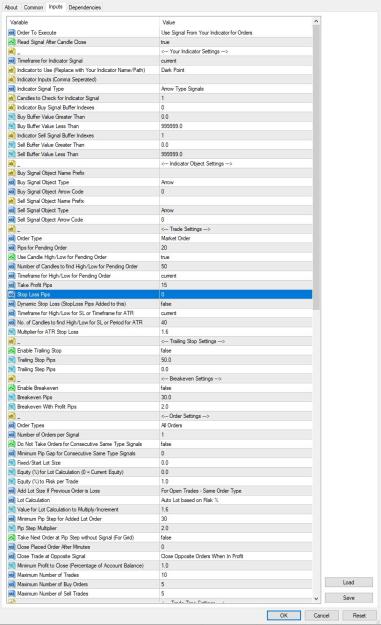Click the icon beside Dynamic Stop Loss
The height and width of the screenshot is (625, 381).
point(12,304)
